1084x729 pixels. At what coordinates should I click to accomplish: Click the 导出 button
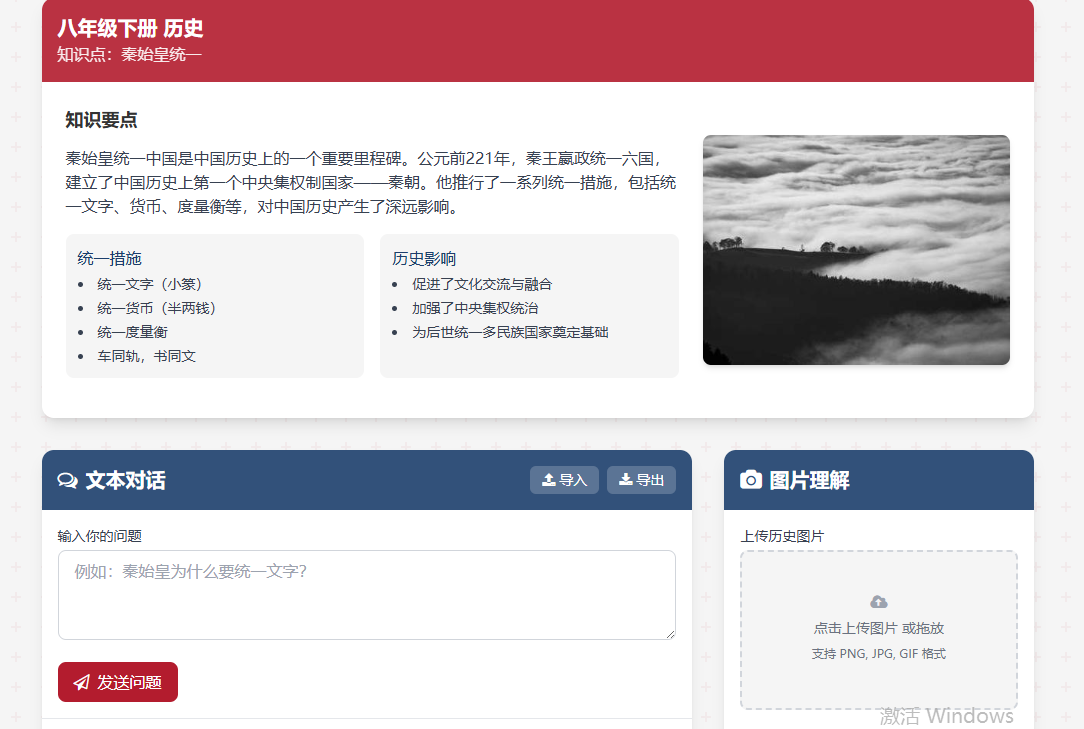click(x=642, y=480)
